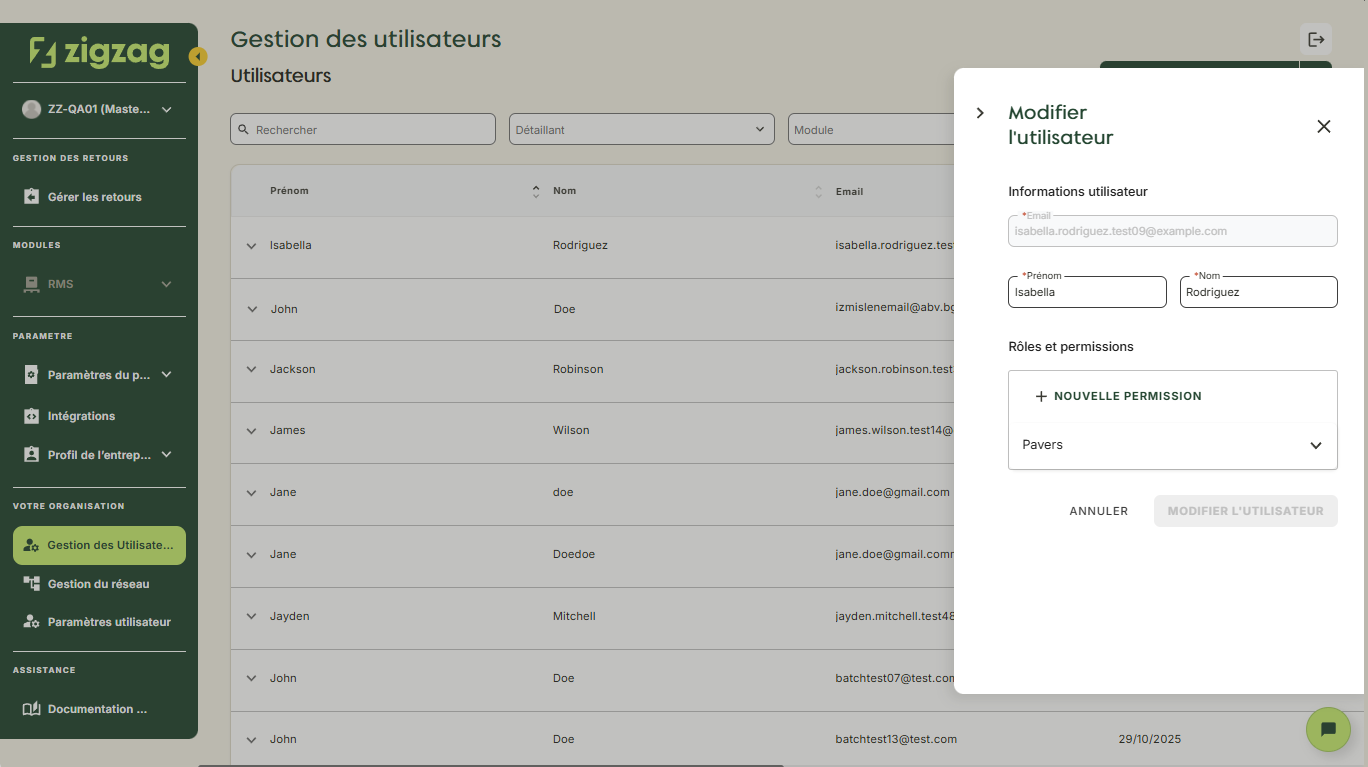The width and height of the screenshot is (1368, 767).
Task: Collapse the edit panel with chevron arrow
Action: pos(980,113)
